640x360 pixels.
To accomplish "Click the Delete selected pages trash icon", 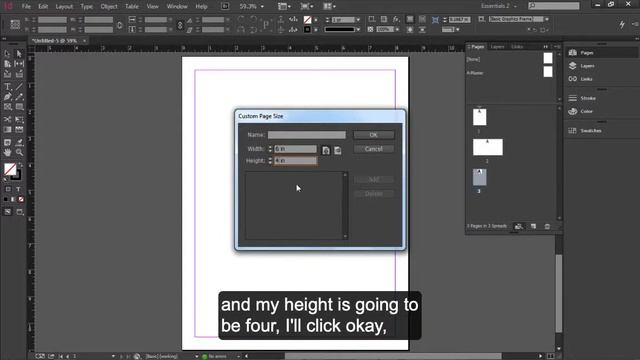I will [x=547, y=227].
